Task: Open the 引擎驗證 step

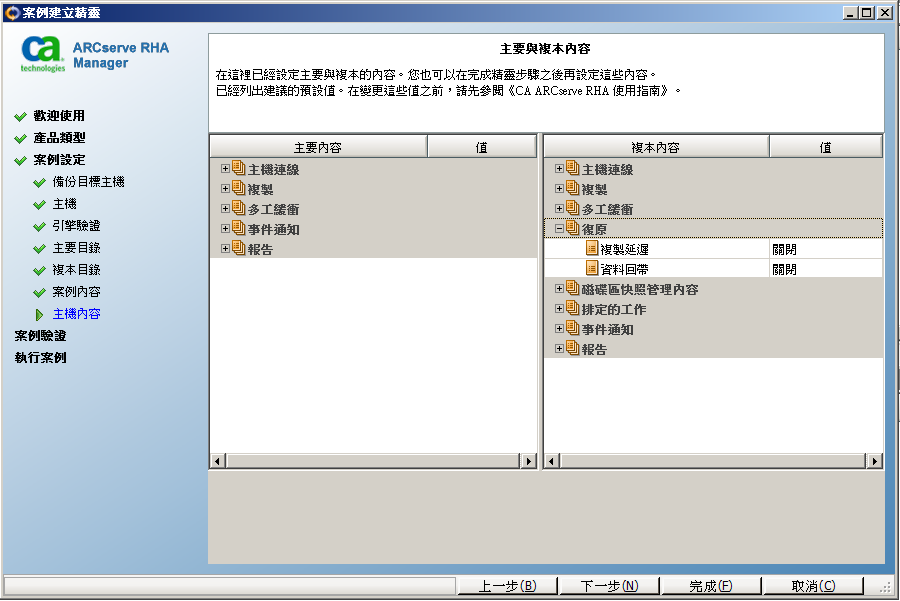Action: (x=76, y=226)
